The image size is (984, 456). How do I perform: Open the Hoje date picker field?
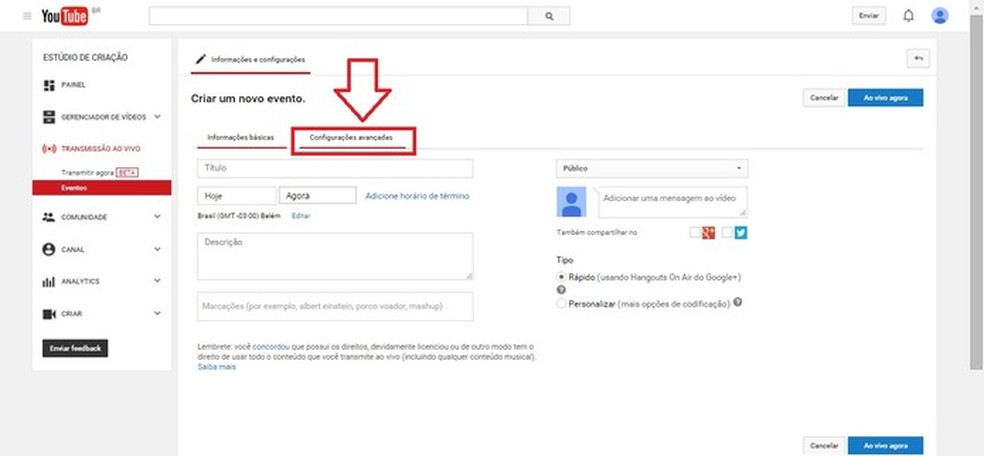tap(237, 196)
